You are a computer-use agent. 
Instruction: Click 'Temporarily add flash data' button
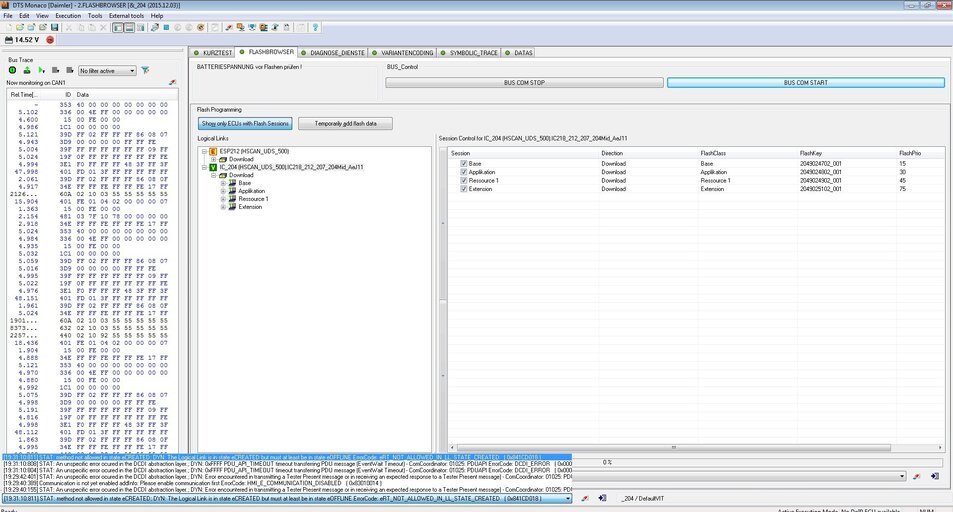coord(345,123)
